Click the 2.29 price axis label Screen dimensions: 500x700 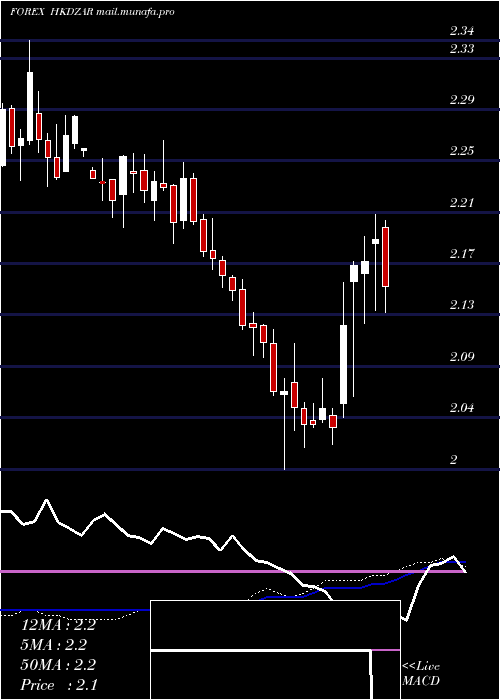[462, 100]
